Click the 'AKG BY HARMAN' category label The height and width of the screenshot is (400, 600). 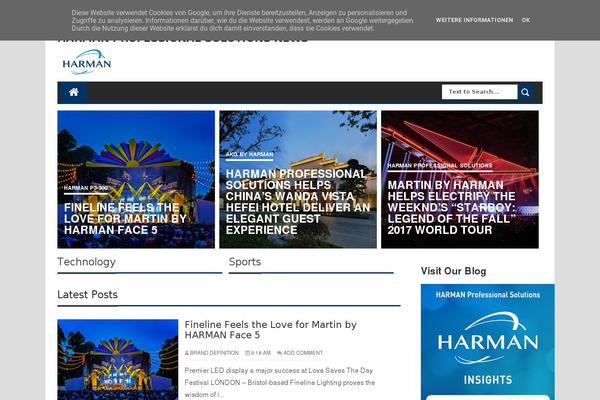click(249, 154)
